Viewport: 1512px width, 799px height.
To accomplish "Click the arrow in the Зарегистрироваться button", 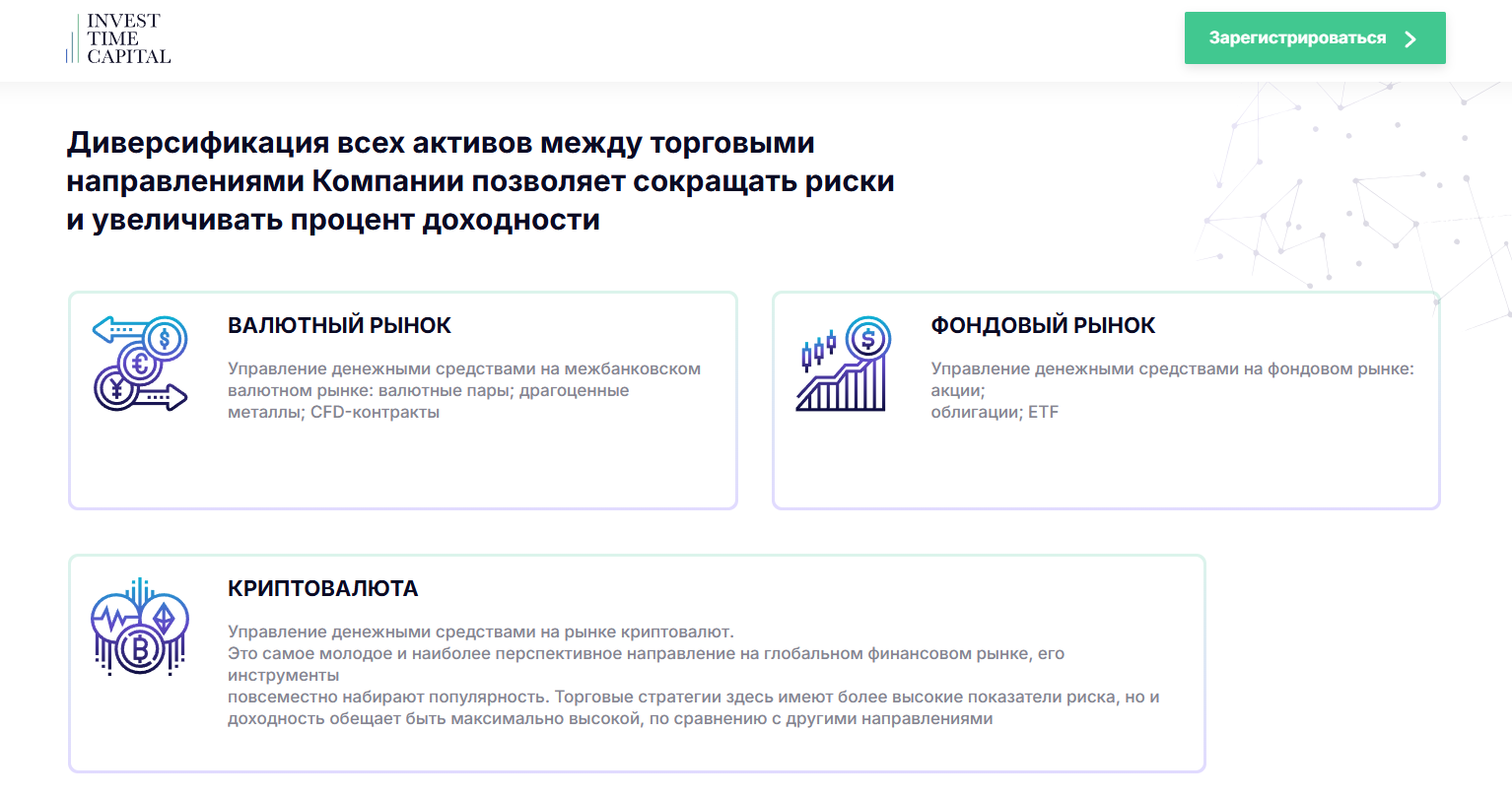I will 1410,39.
